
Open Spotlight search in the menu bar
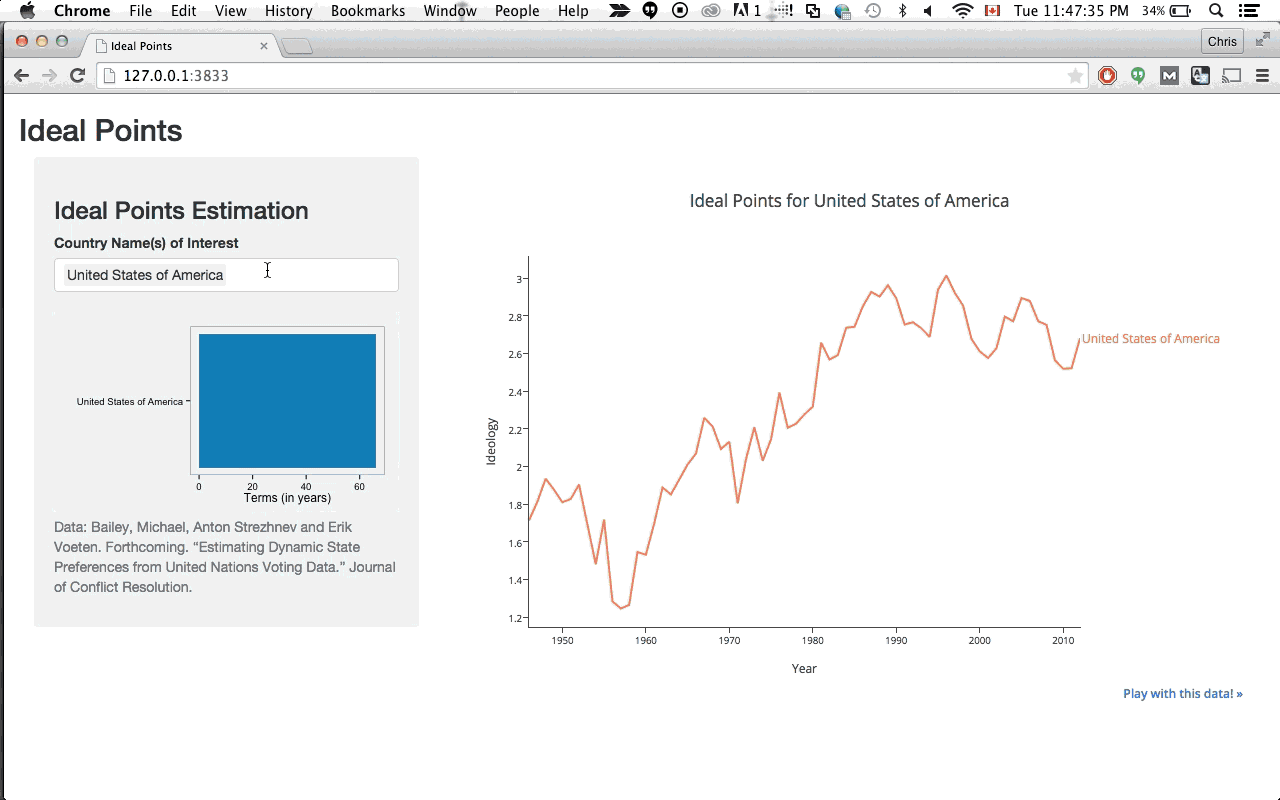click(x=1216, y=11)
